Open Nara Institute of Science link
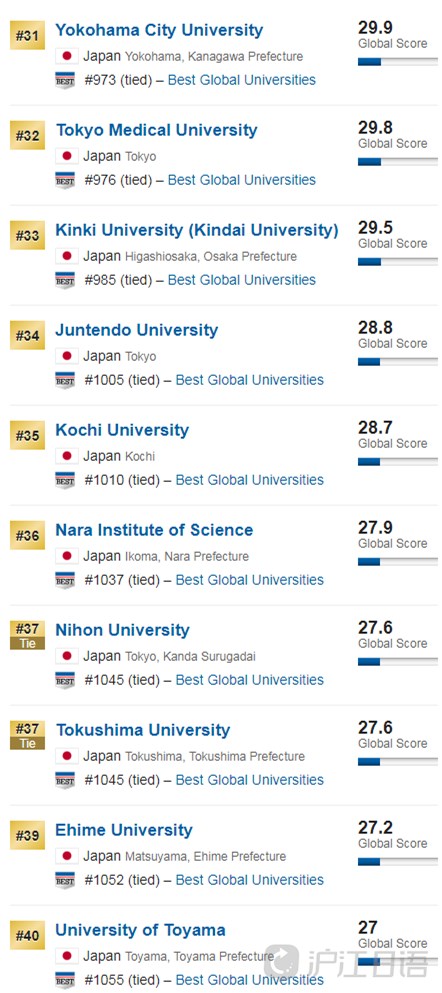Image resolution: width=442 pixels, height=993 pixels. click(154, 530)
